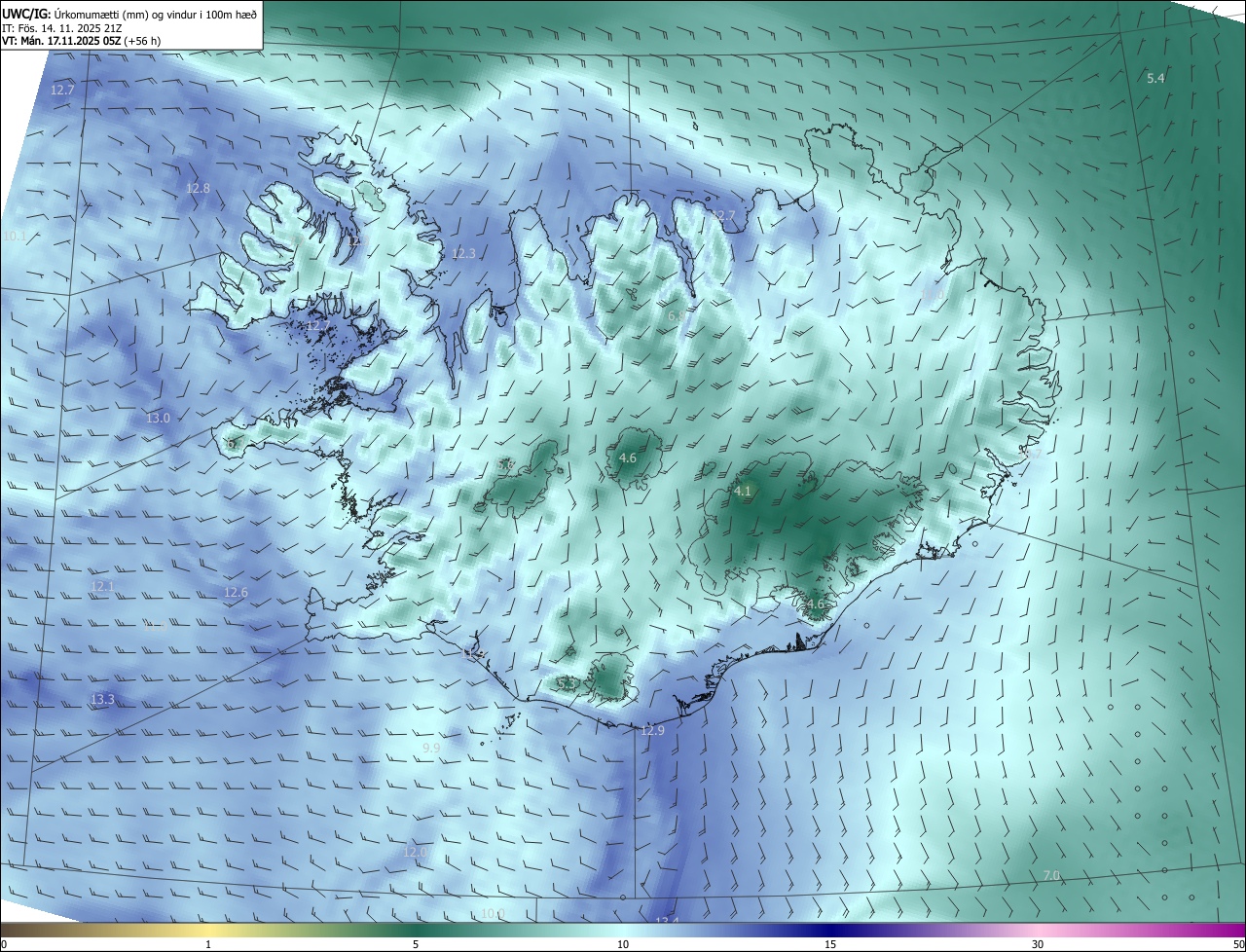Click the 5.3 value label on the map
Viewport: 1246px width, 952px height.
tap(566, 683)
